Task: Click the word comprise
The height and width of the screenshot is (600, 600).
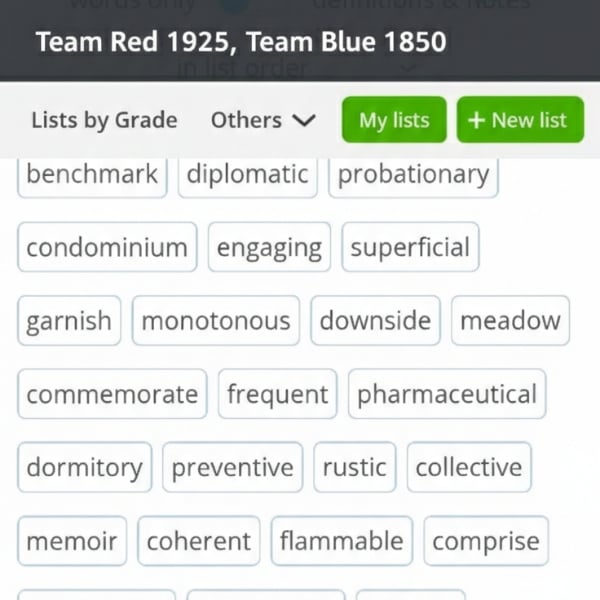Action: (486, 541)
